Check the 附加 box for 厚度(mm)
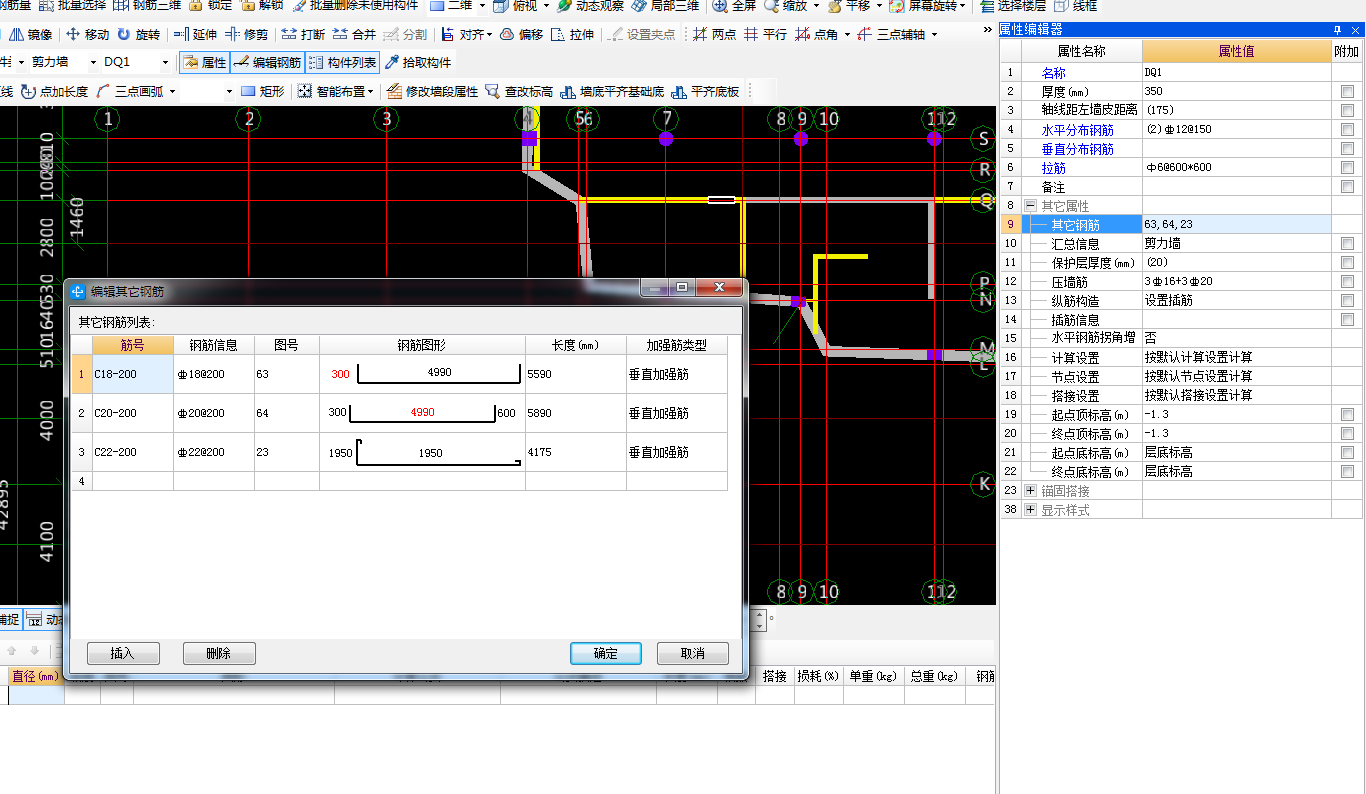Image resolution: width=1366 pixels, height=794 pixels. (x=1348, y=92)
